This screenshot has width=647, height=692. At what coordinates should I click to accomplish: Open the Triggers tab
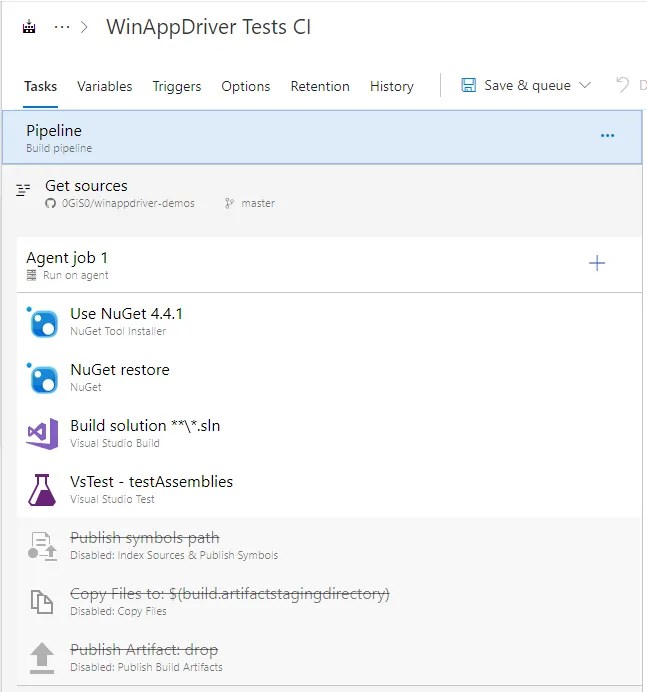[x=177, y=86]
